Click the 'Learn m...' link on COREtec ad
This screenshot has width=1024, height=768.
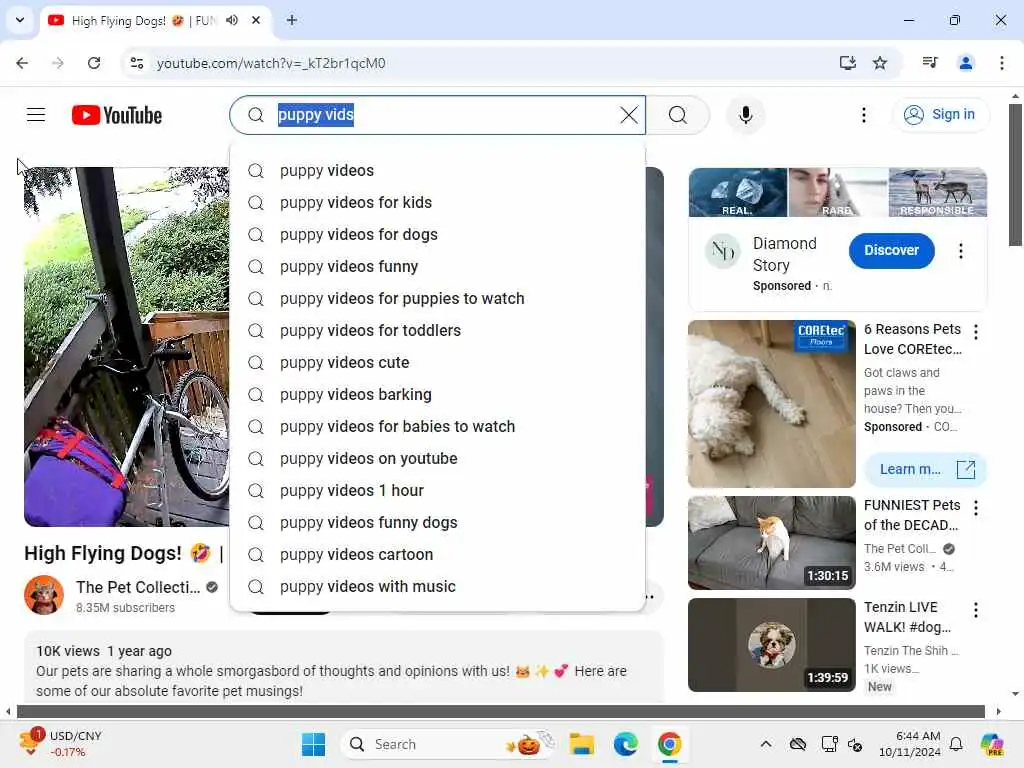tap(925, 469)
